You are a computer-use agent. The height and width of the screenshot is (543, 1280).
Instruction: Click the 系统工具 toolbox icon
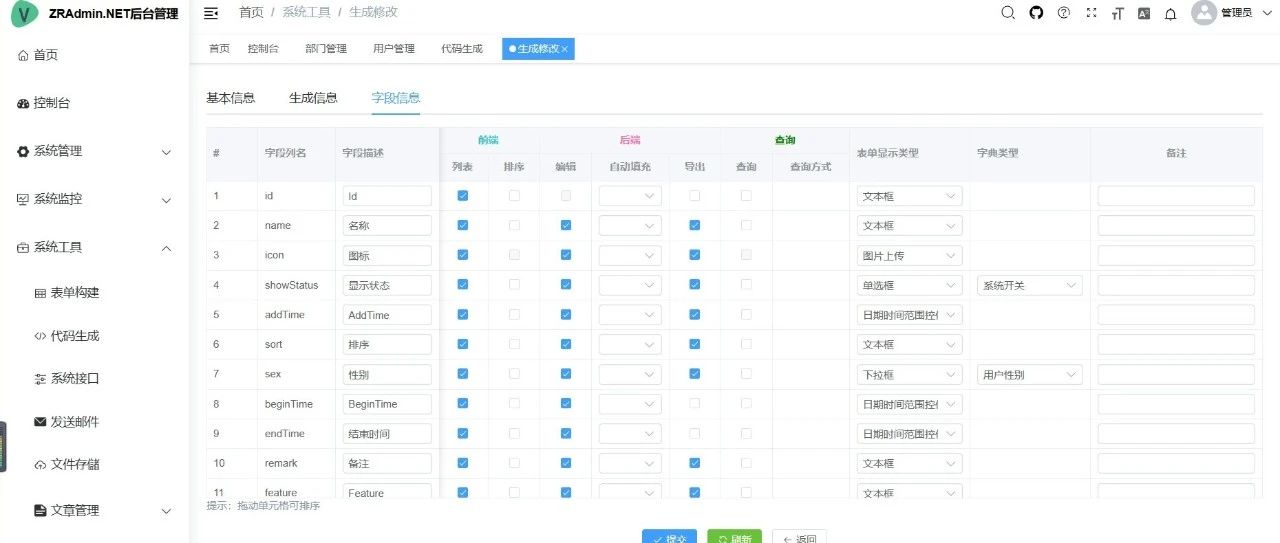point(23,247)
